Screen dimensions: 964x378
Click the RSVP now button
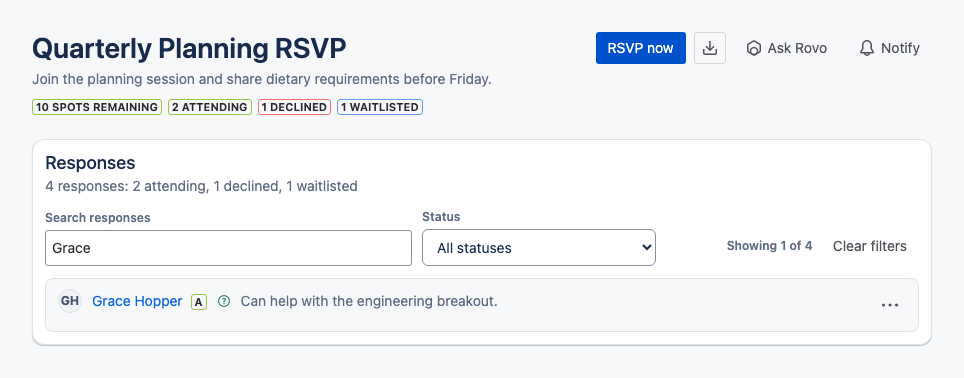point(641,48)
